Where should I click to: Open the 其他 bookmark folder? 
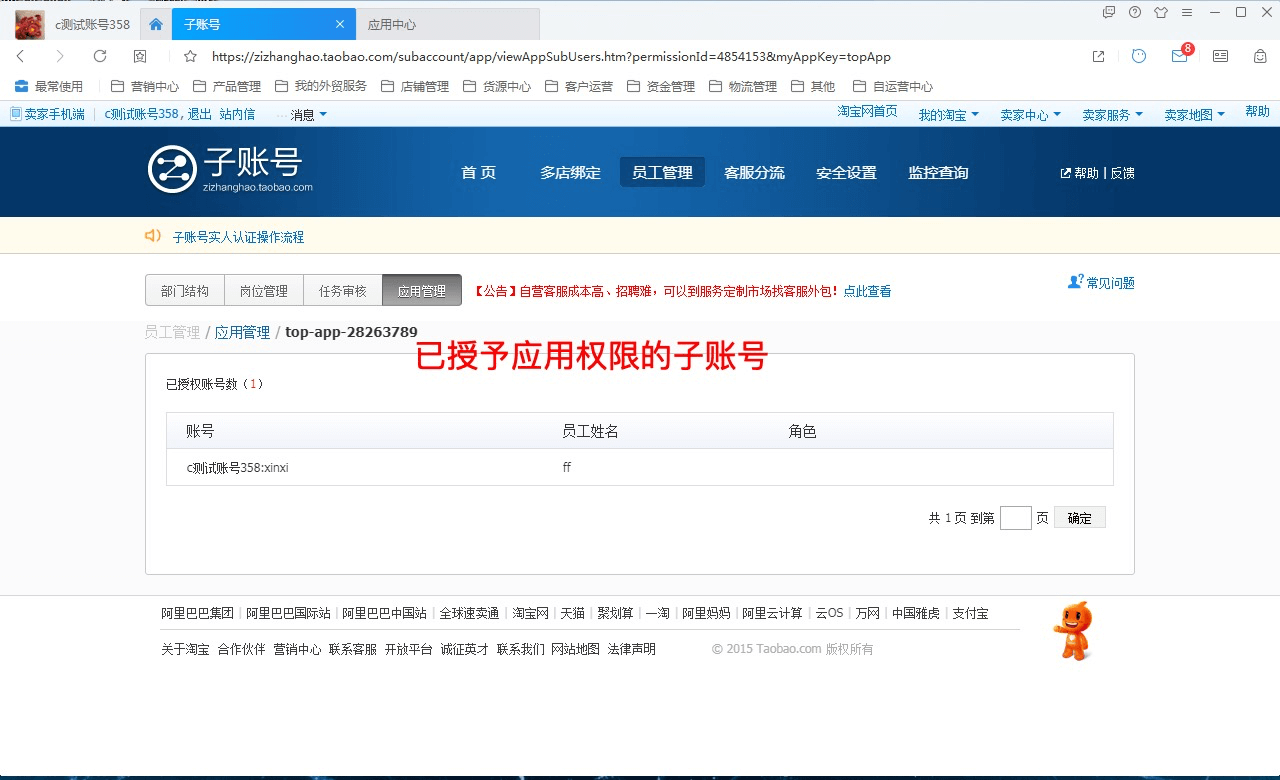pyautogui.click(x=813, y=86)
